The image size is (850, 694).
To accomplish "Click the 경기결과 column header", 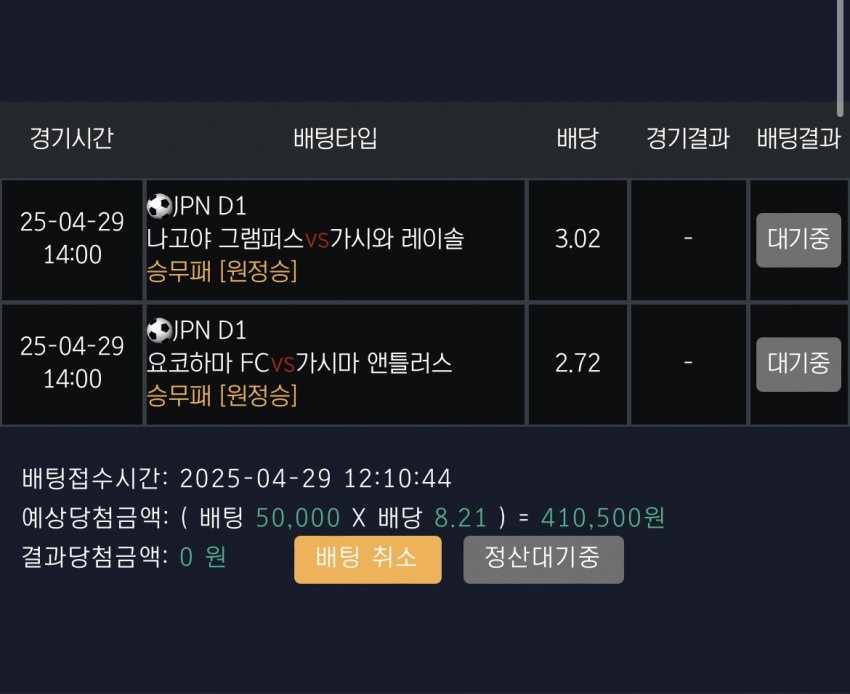I will click(688, 139).
